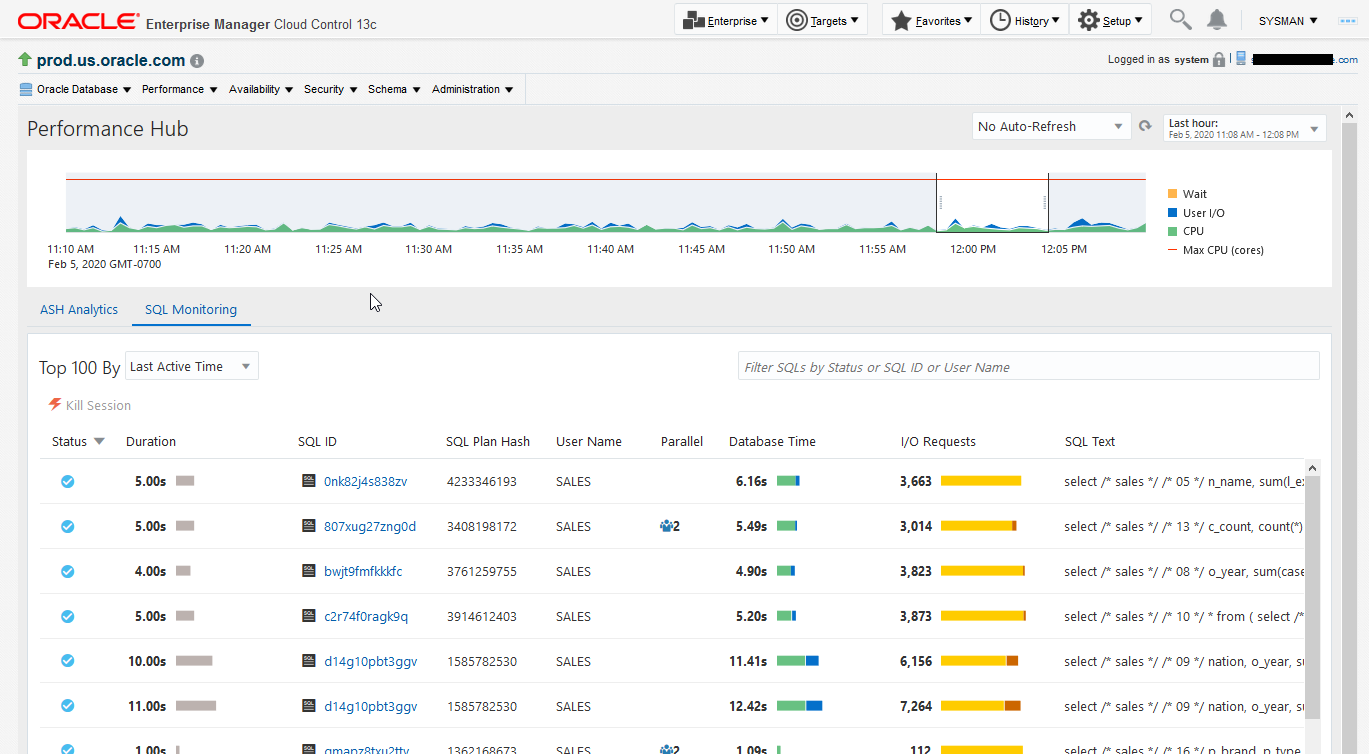This screenshot has height=754, width=1369.
Task: Click the Kill Session button
Action: pyautogui.click(x=90, y=405)
